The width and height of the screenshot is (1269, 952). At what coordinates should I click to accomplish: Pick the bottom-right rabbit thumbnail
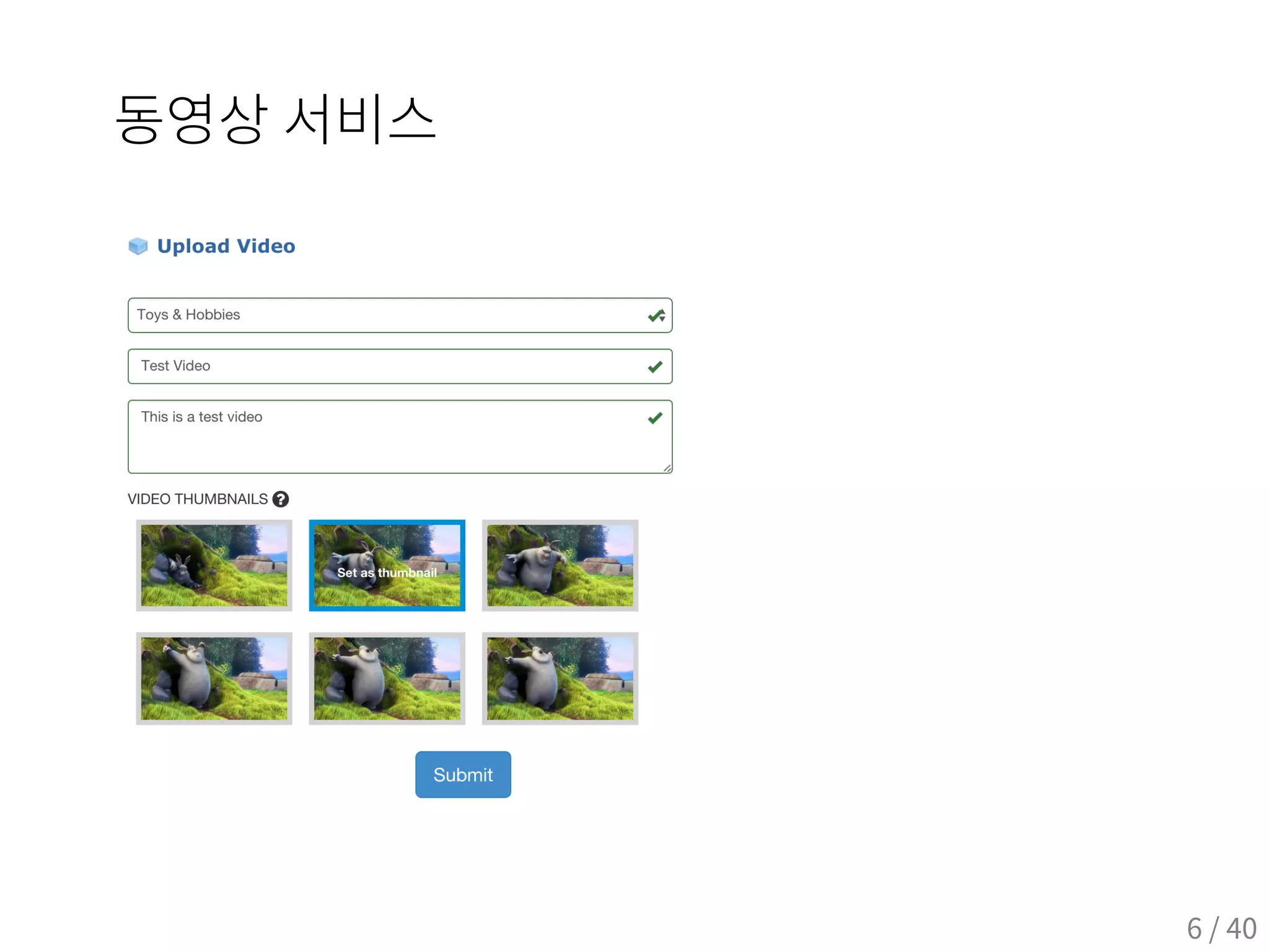tap(560, 678)
